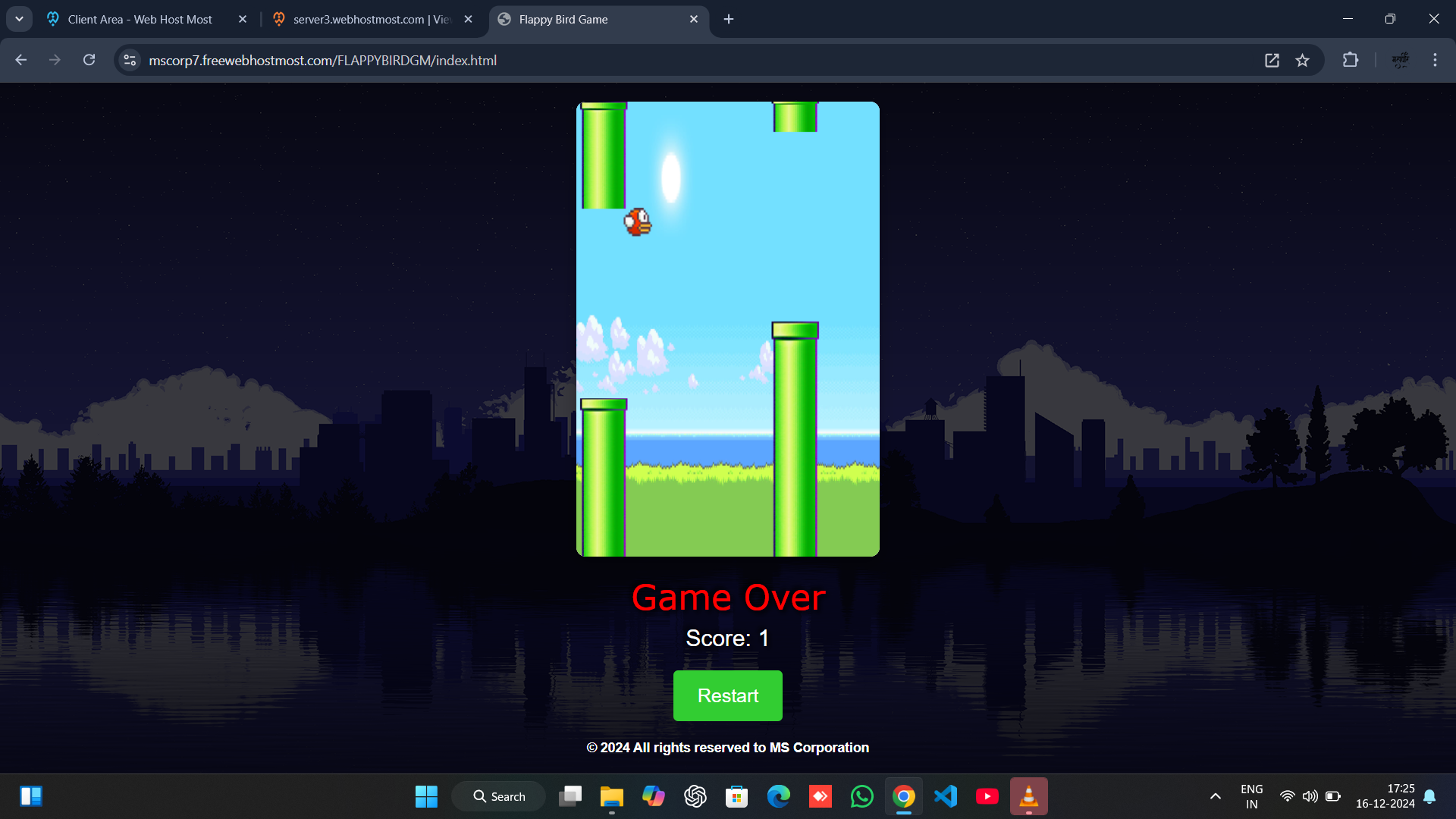
Task: Open the Chrome profile avatar
Action: point(1400,60)
